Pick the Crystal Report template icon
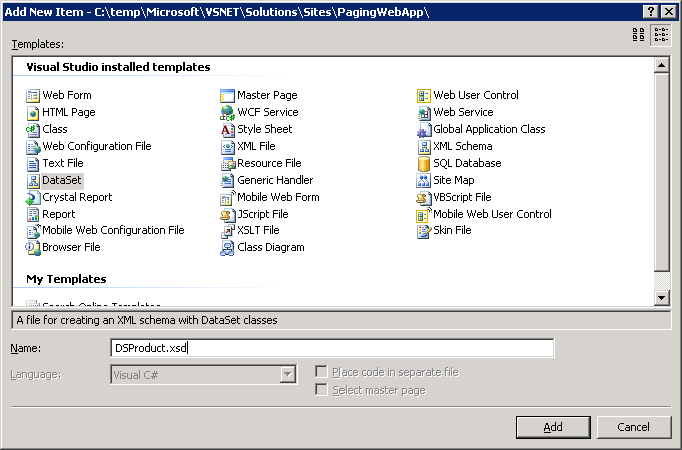 (x=33, y=197)
